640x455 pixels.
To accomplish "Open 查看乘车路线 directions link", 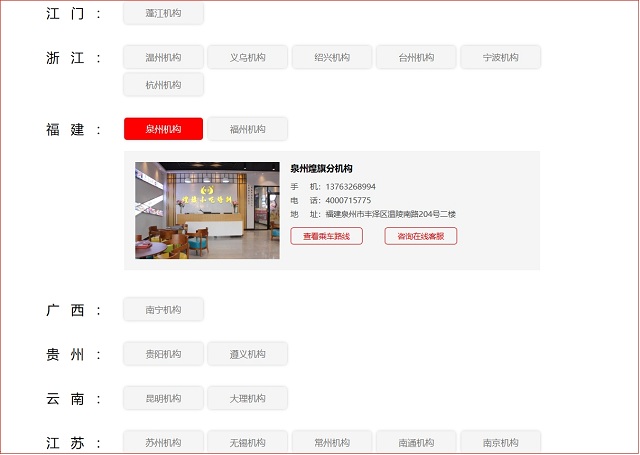I will click(x=327, y=236).
